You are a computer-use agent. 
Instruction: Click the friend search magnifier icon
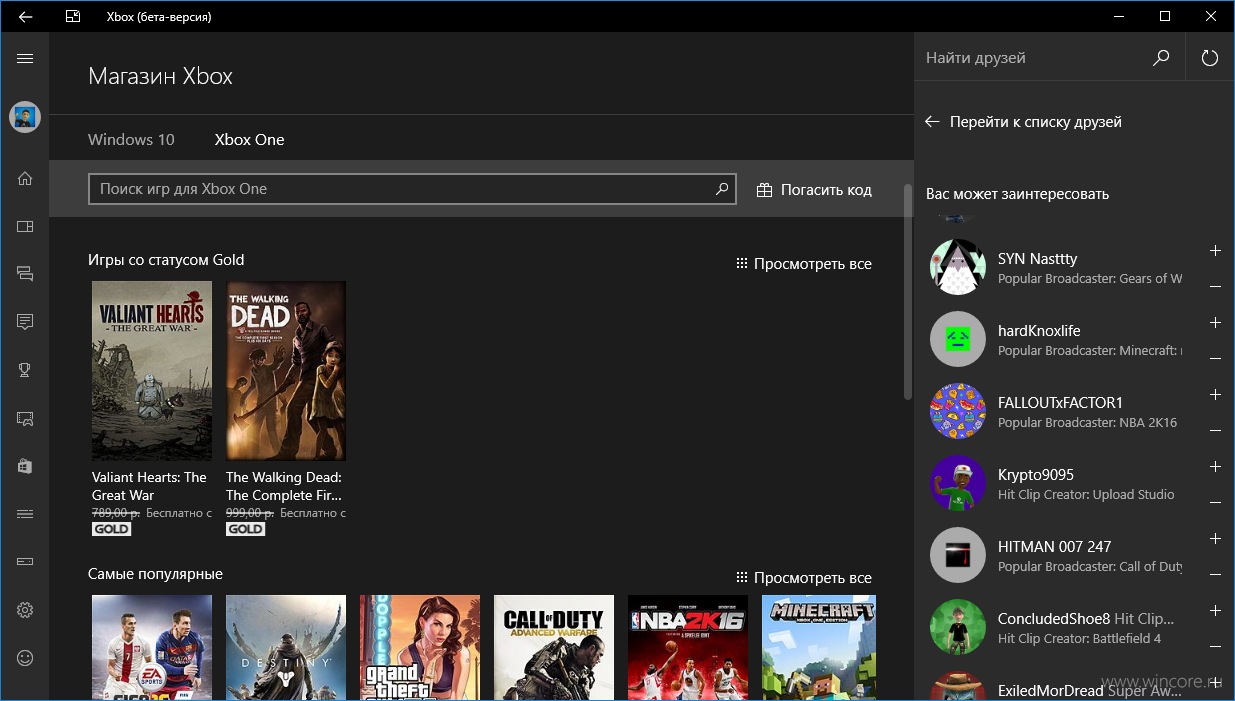1160,58
